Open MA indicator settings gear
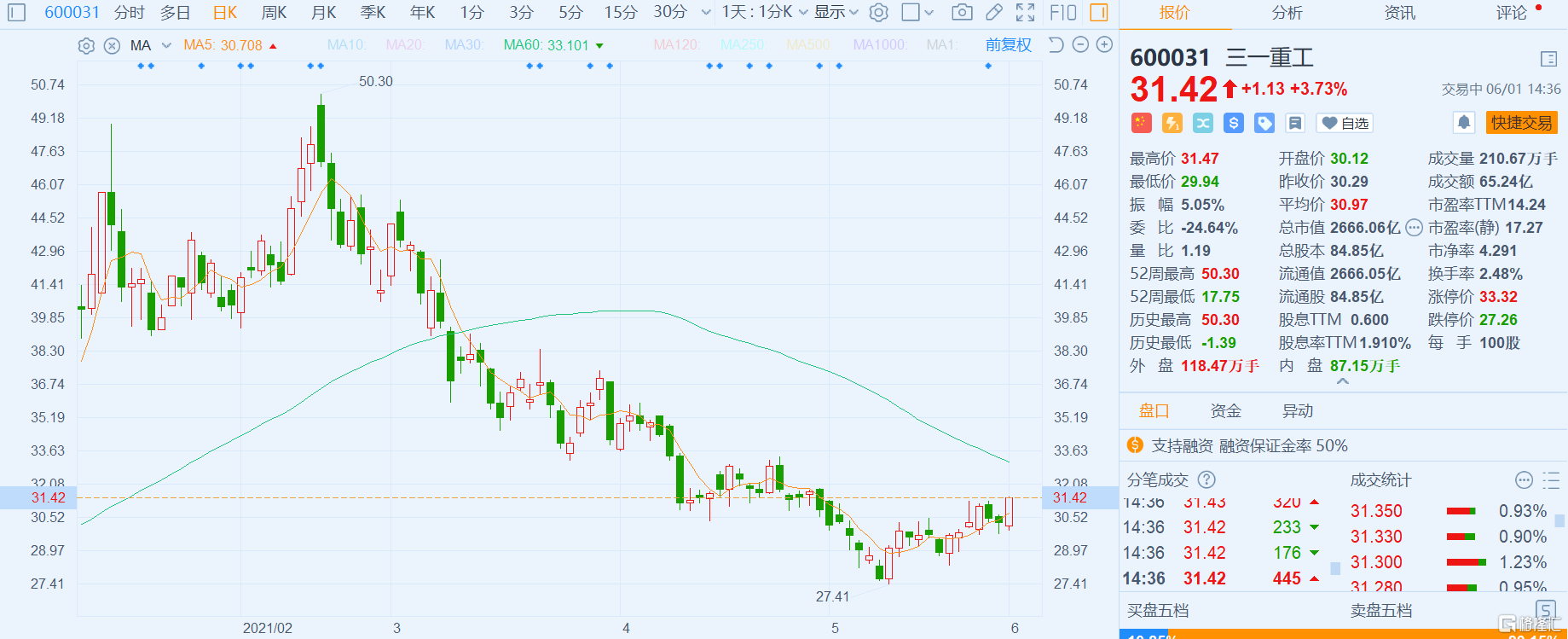Viewport: 1568px width, 639px height. point(86,46)
